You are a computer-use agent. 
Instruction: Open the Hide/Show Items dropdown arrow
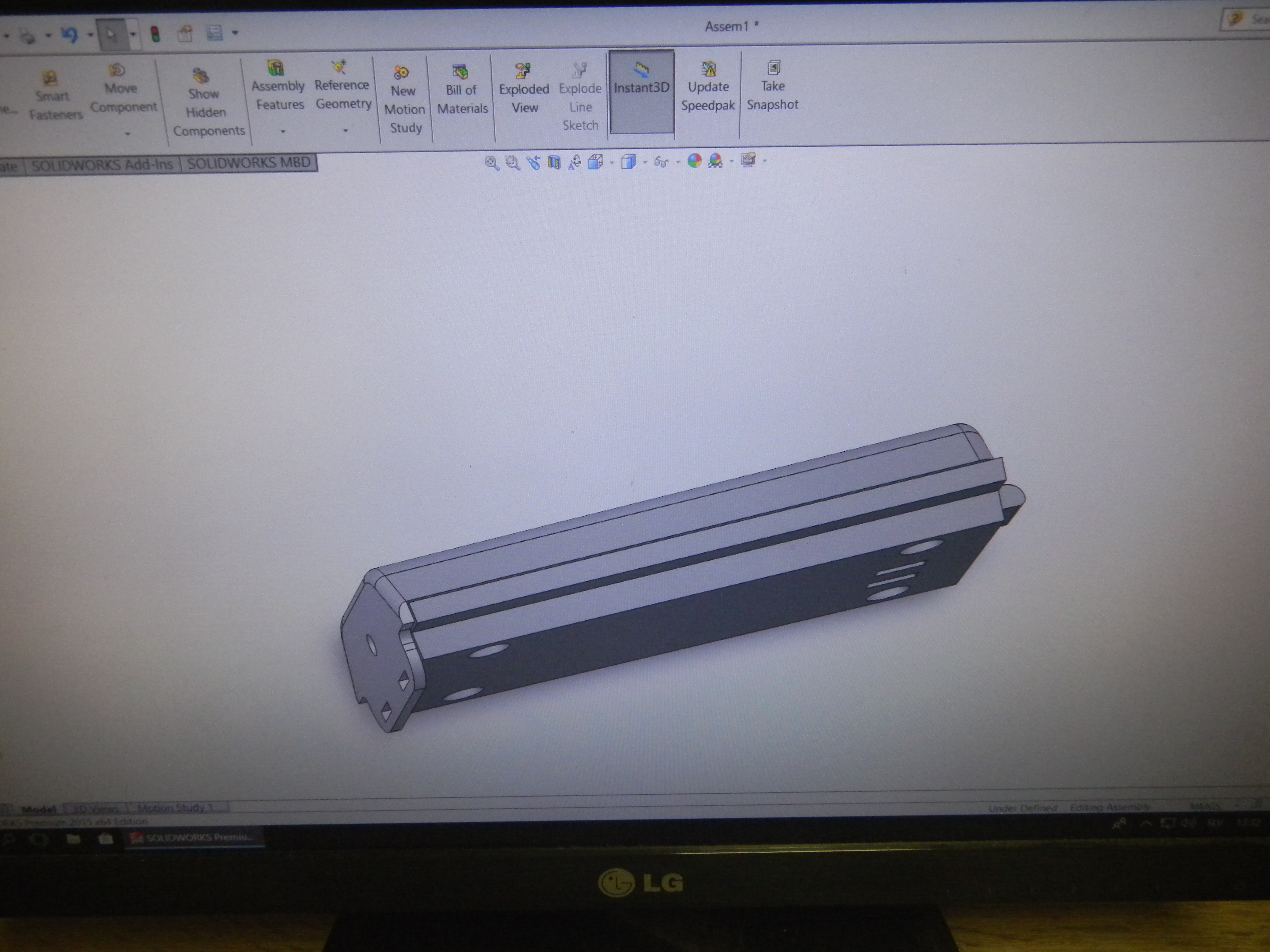tap(678, 162)
